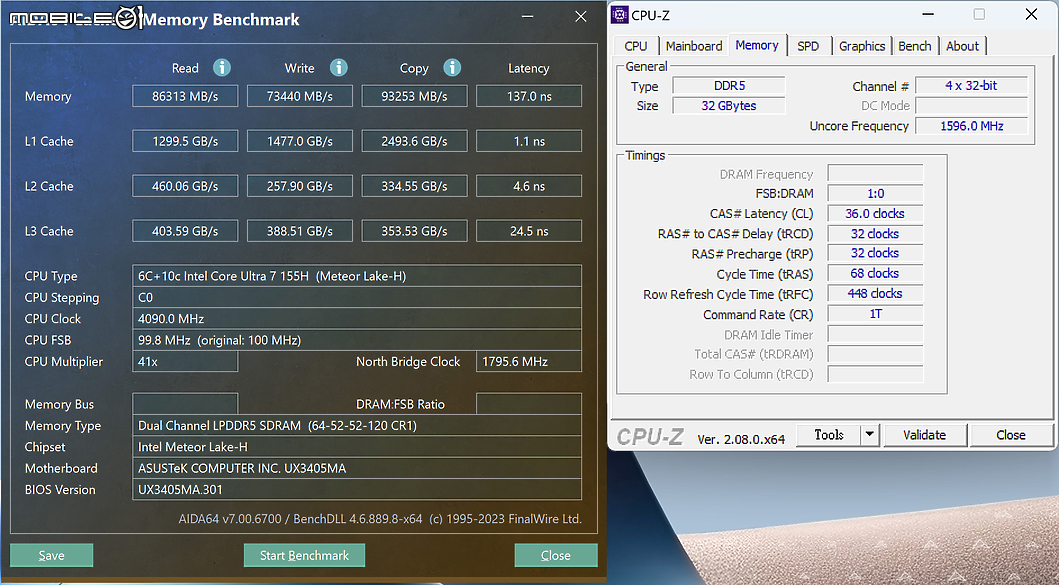Select the Memory tab in CPU-Z

[x=756, y=45]
